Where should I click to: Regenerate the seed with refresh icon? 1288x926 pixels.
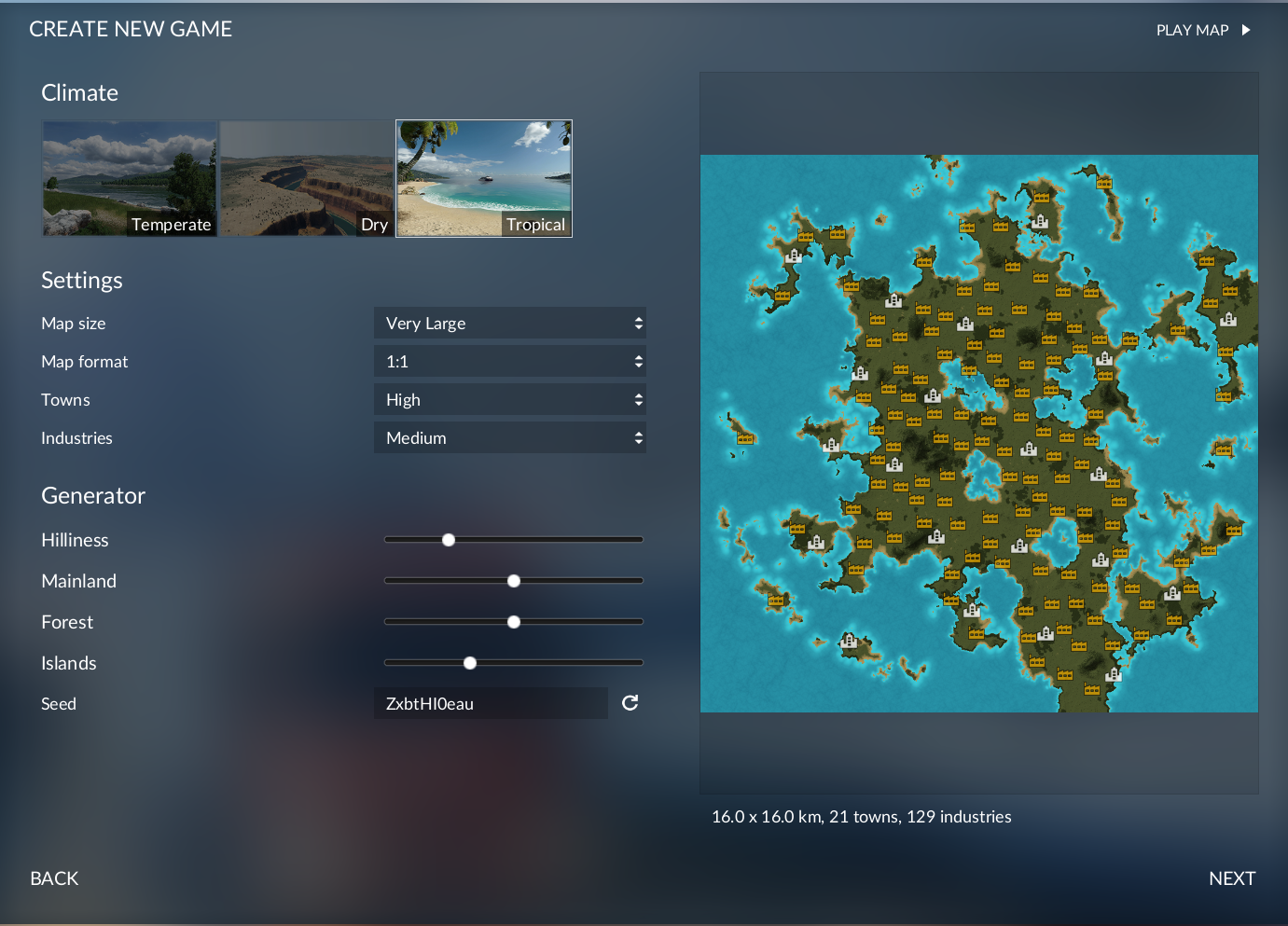coord(630,703)
